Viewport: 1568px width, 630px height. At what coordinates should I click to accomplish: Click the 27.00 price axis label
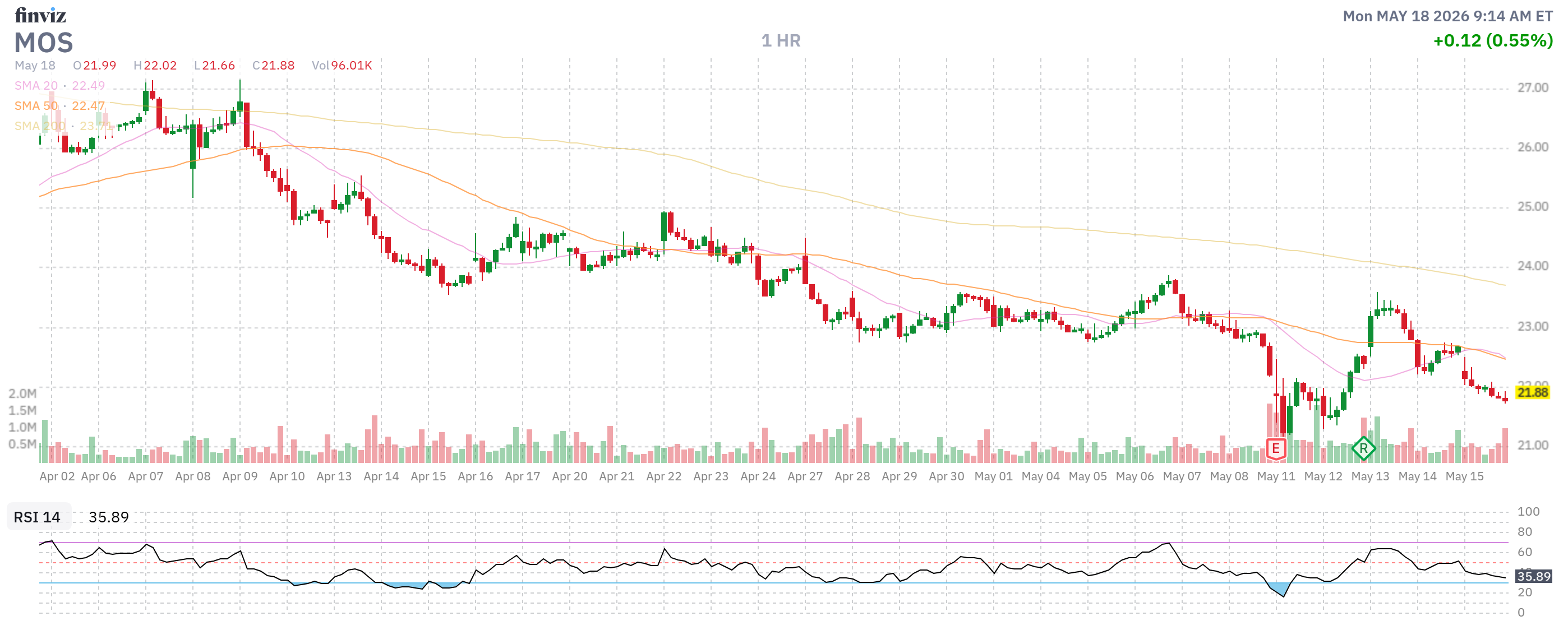tap(1532, 87)
